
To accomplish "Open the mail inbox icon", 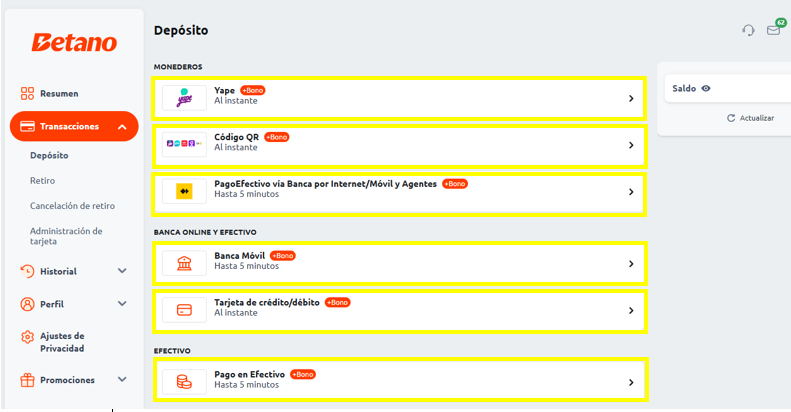I will point(773,30).
